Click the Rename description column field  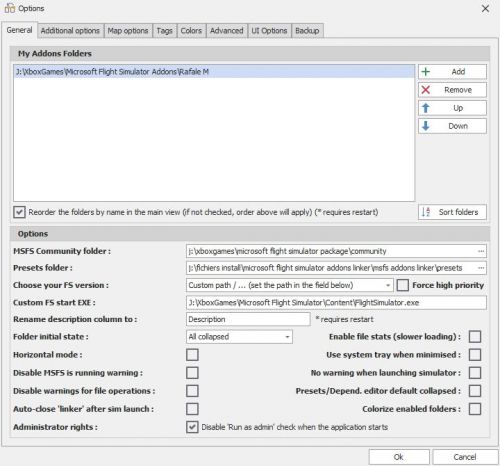[x=248, y=319]
